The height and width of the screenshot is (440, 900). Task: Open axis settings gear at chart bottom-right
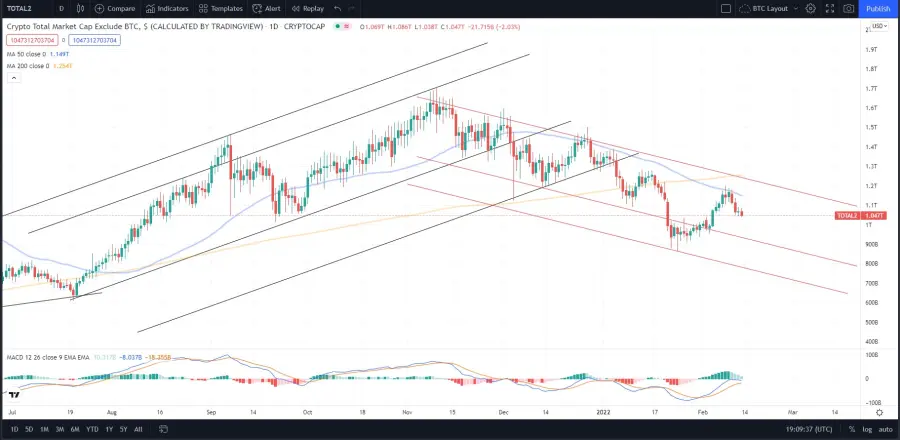click(x=879, y=412)
